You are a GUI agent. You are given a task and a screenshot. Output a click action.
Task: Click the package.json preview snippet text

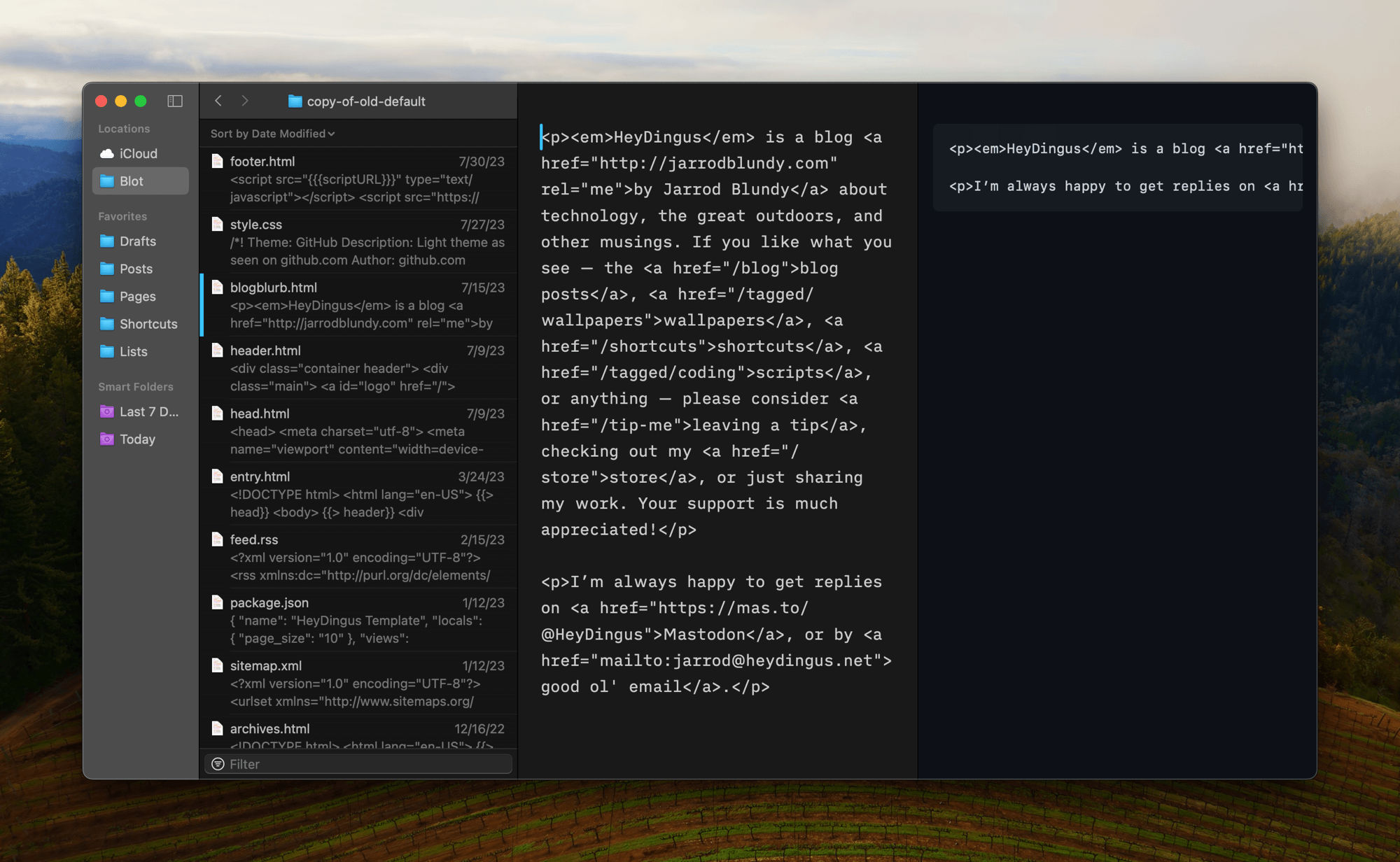tap(356, 629)
